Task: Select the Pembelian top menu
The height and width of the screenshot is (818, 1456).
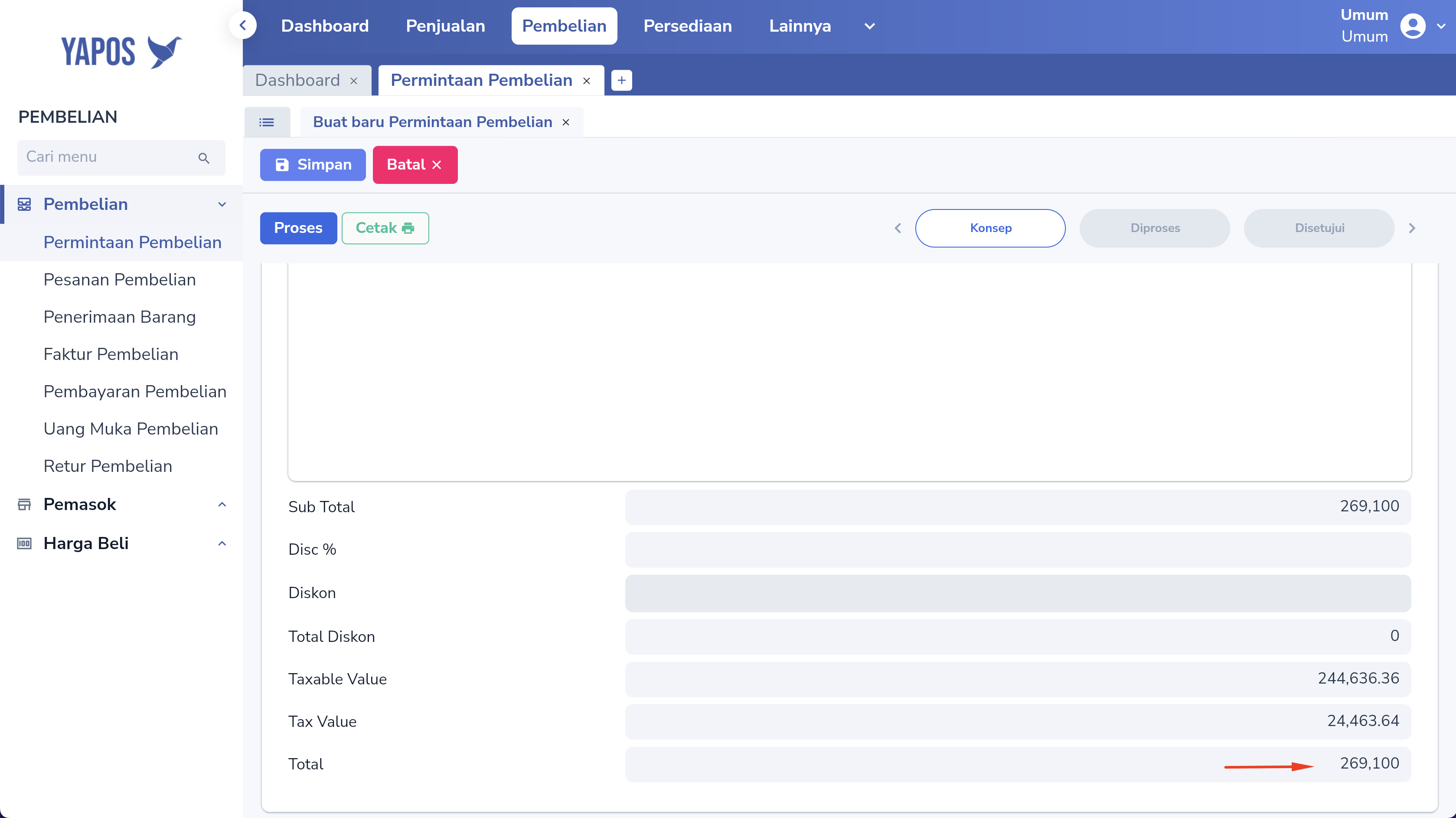Action: [564, 26]
